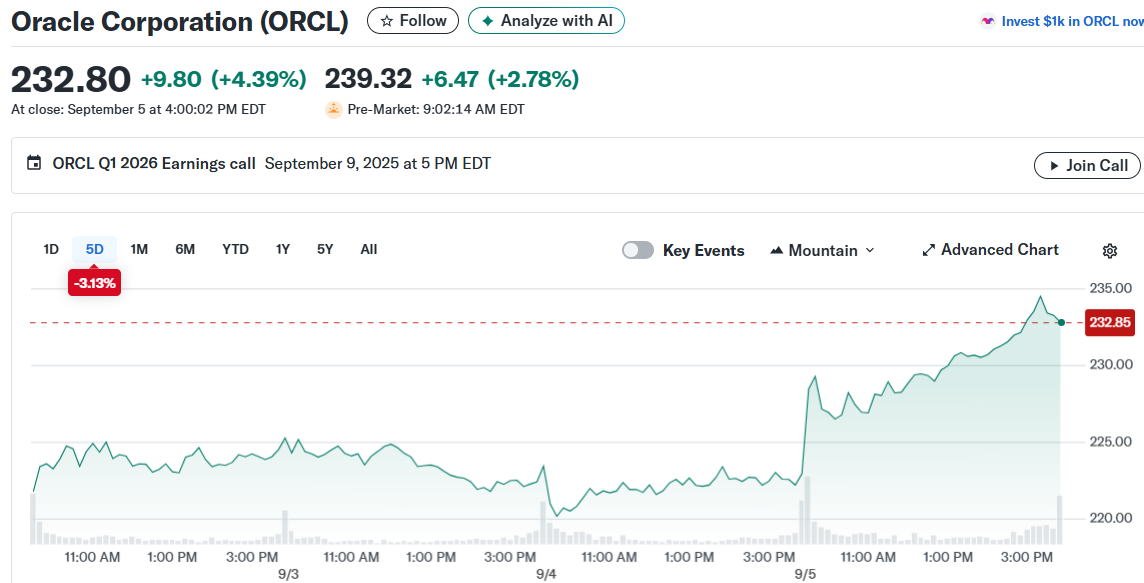Click the +9.80 (+4.39%) change text
Viewport: 1144px width, 583px height.
(223, 79)
